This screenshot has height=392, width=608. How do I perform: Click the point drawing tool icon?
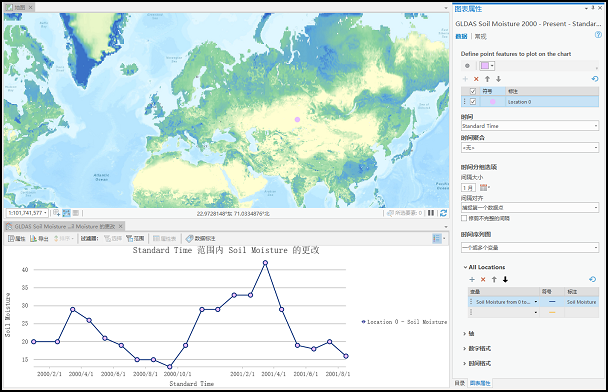click(467, 66)
